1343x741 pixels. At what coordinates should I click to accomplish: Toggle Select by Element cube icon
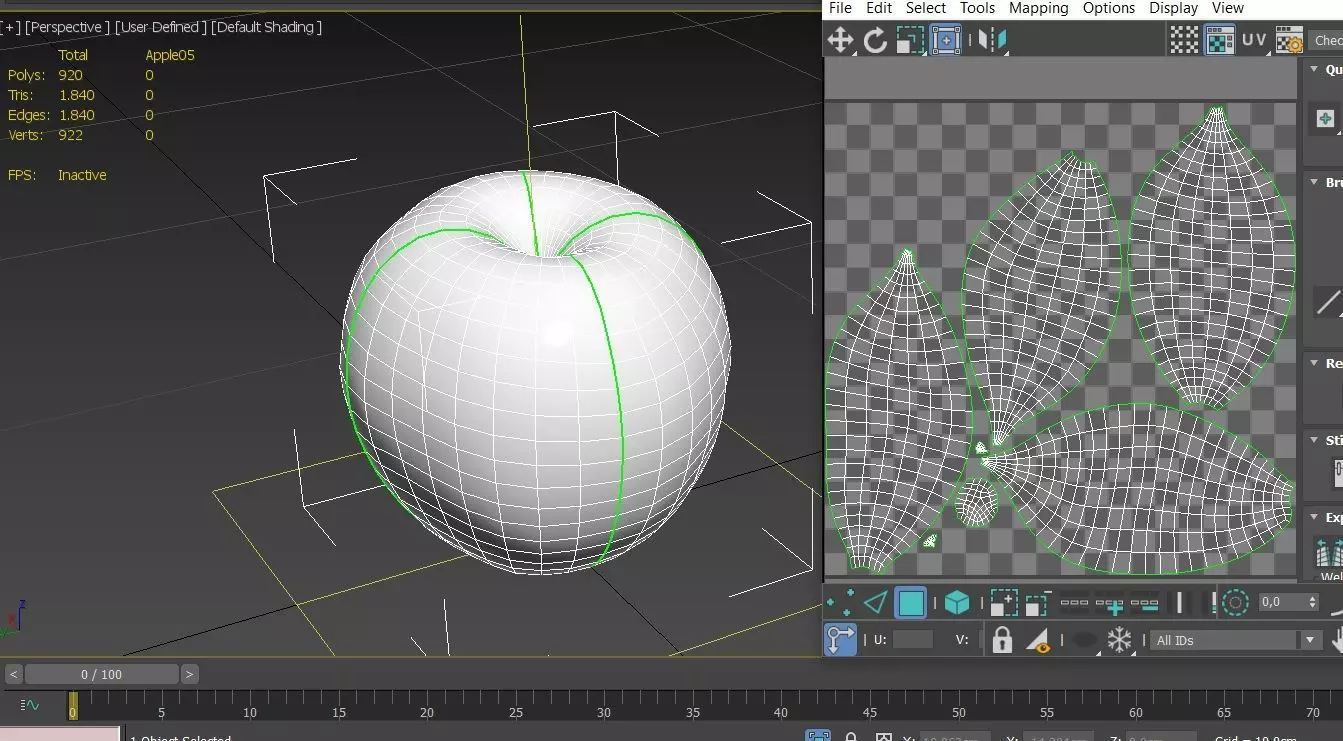957,603
